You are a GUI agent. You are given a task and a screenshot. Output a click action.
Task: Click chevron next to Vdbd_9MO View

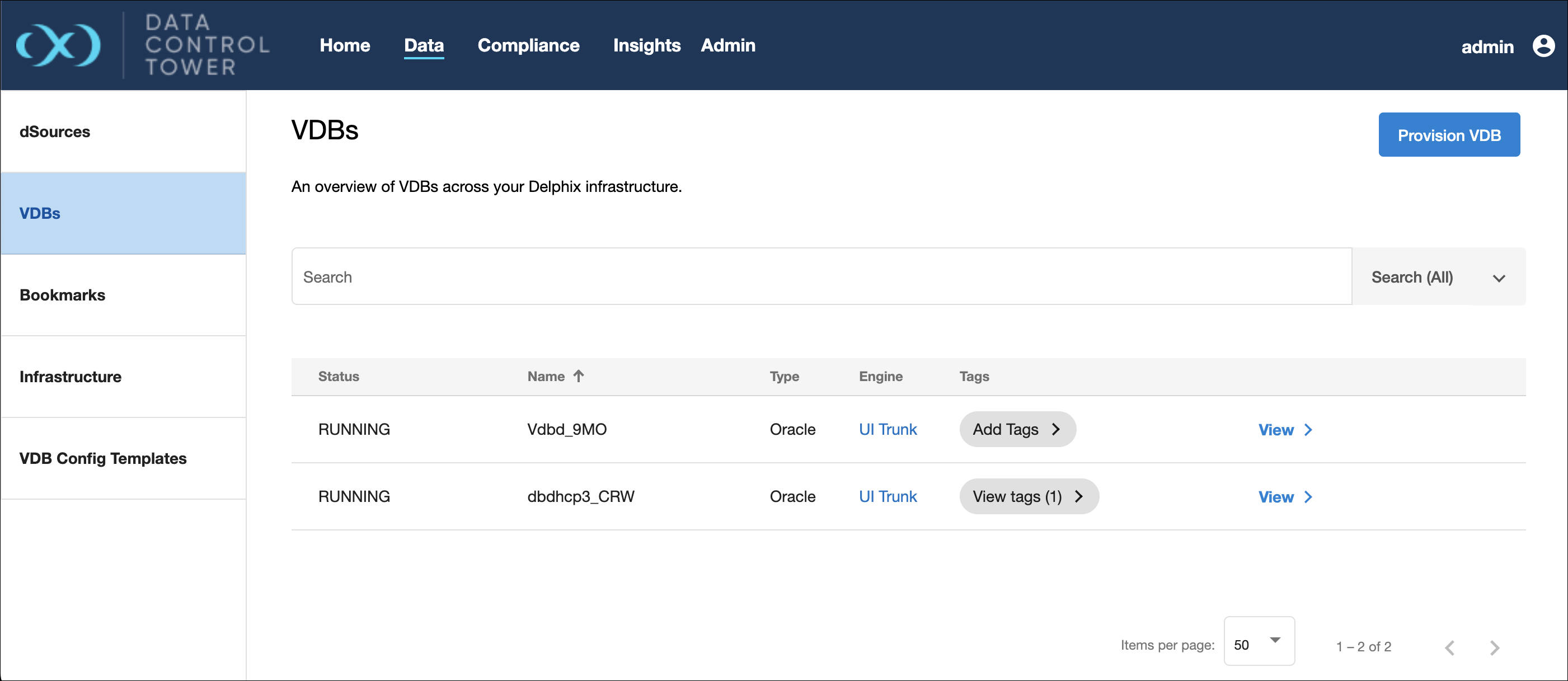click(x=1308, y=430)
